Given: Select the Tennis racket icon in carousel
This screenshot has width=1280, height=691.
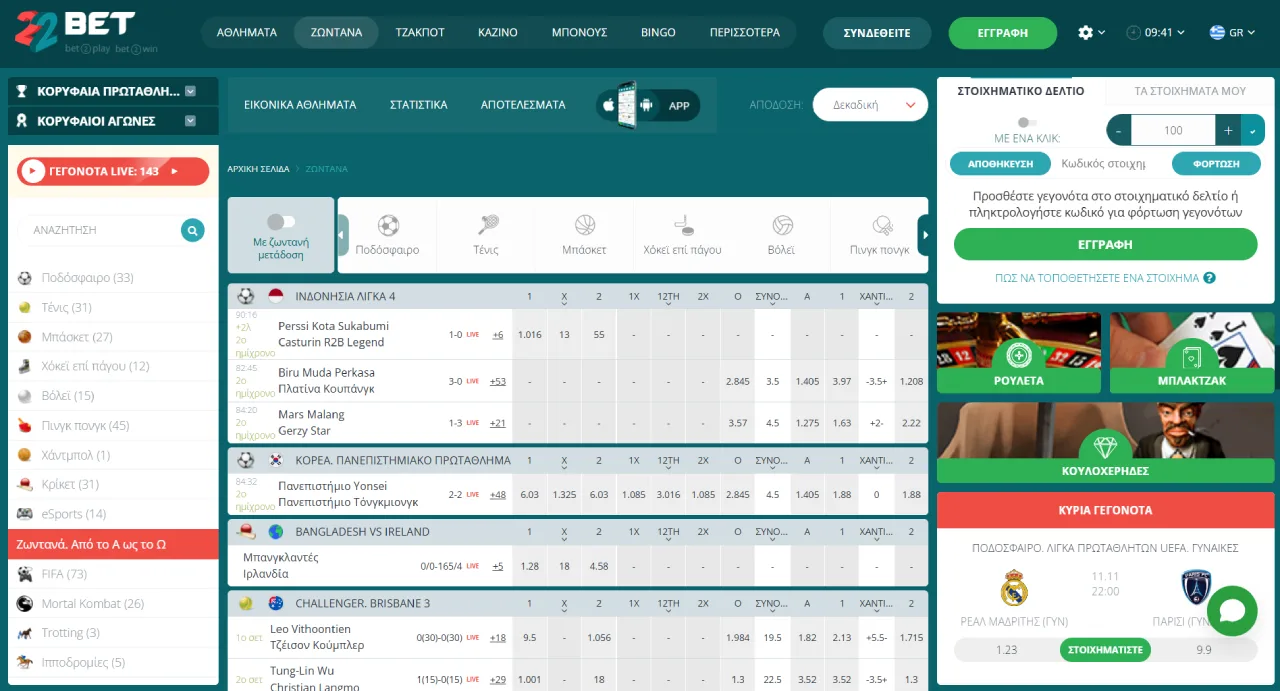Looking at the screenshot, I should [487, 226].
